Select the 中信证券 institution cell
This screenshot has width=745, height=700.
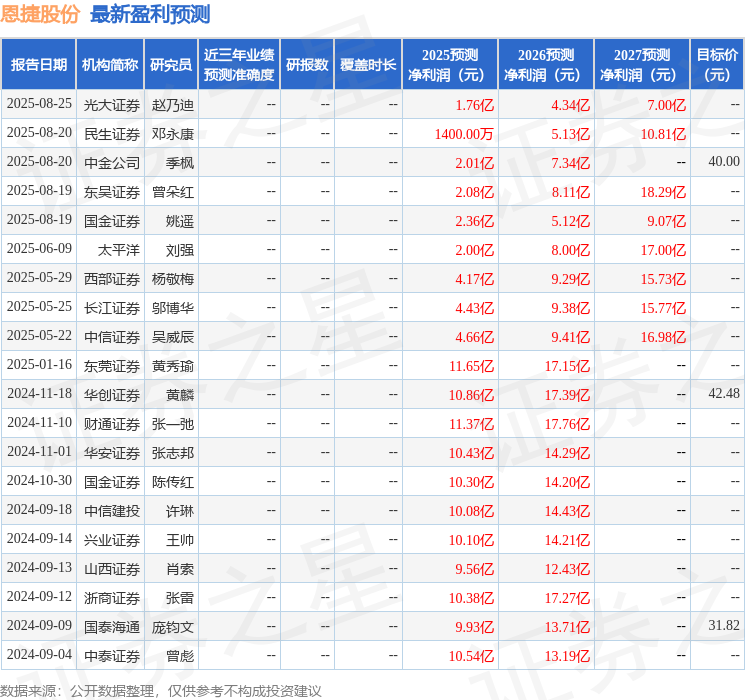pyautogui.click(x=112, y=337)
